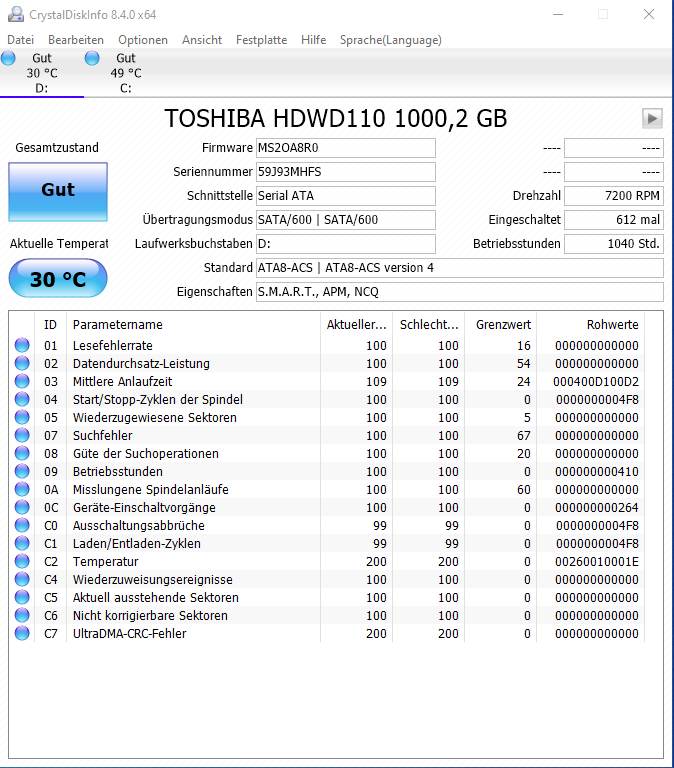The height and width of the screenshot is (768, 674).
Task: Open the Optionen menu
Action: [x=143, y=40]
